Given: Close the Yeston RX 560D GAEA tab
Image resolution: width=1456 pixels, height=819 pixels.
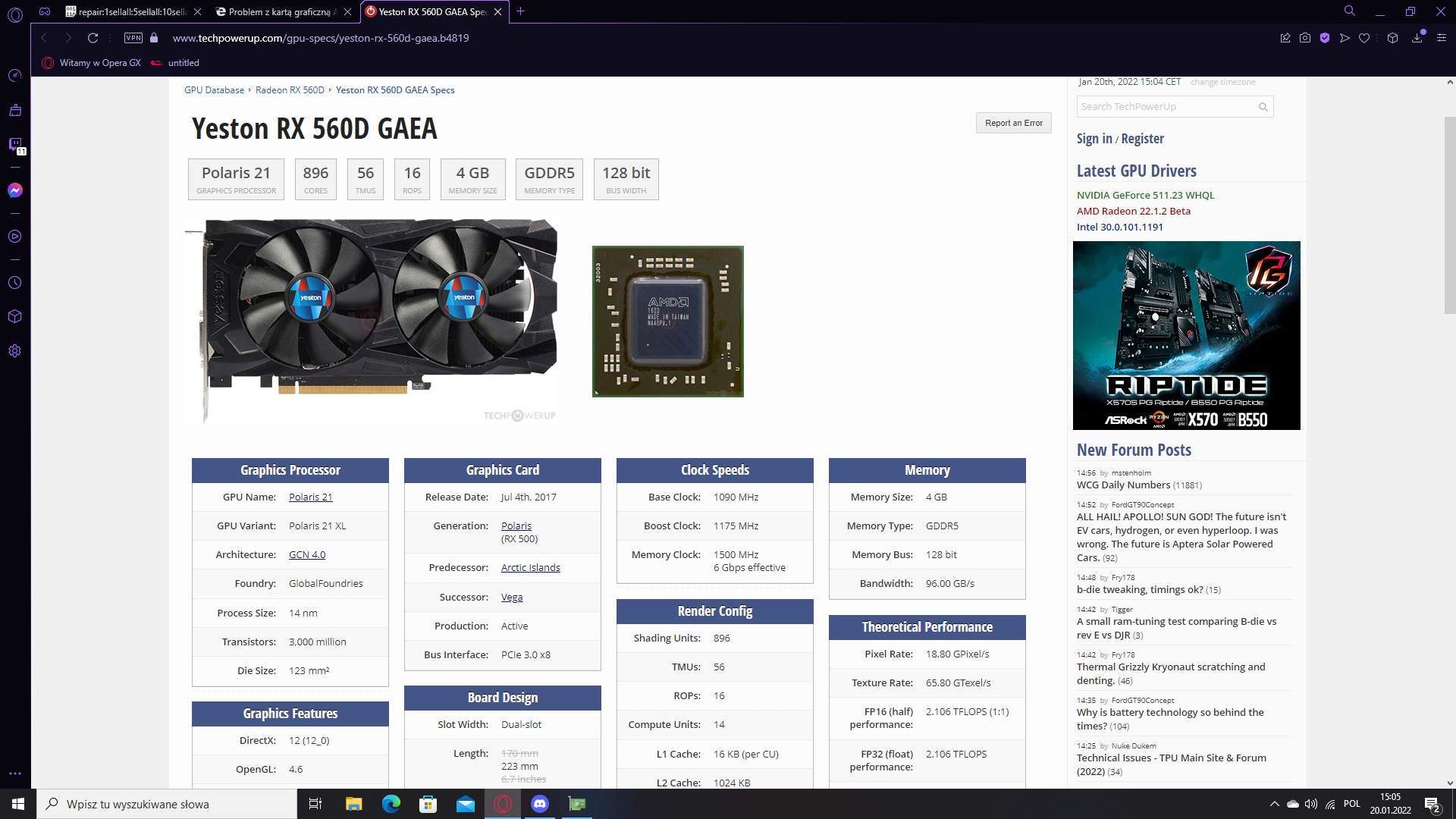Looking at the screenshot, I should (x=497, y=12).
